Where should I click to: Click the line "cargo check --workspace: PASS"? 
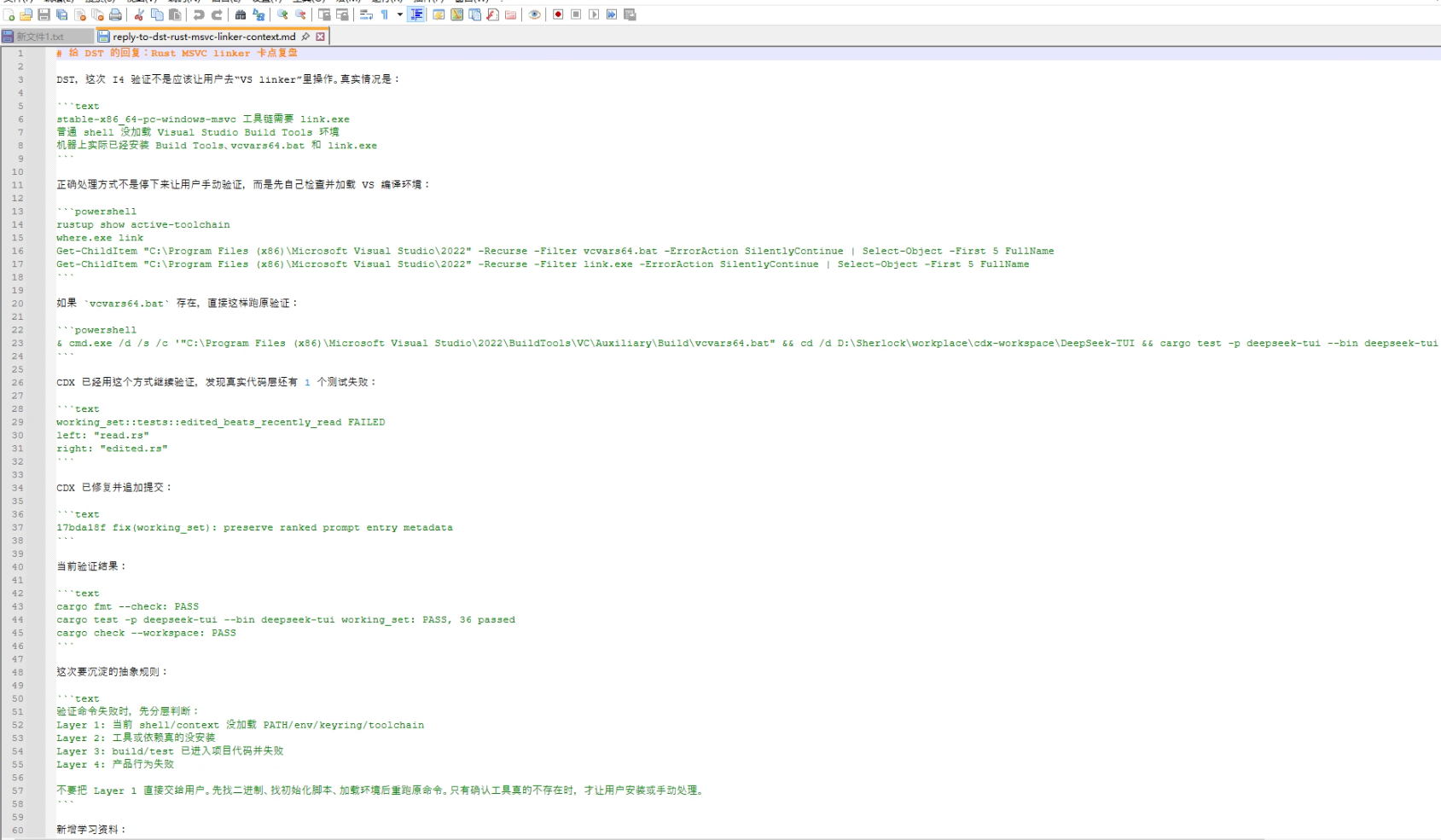pyautogui.click(x=146, y=634)
